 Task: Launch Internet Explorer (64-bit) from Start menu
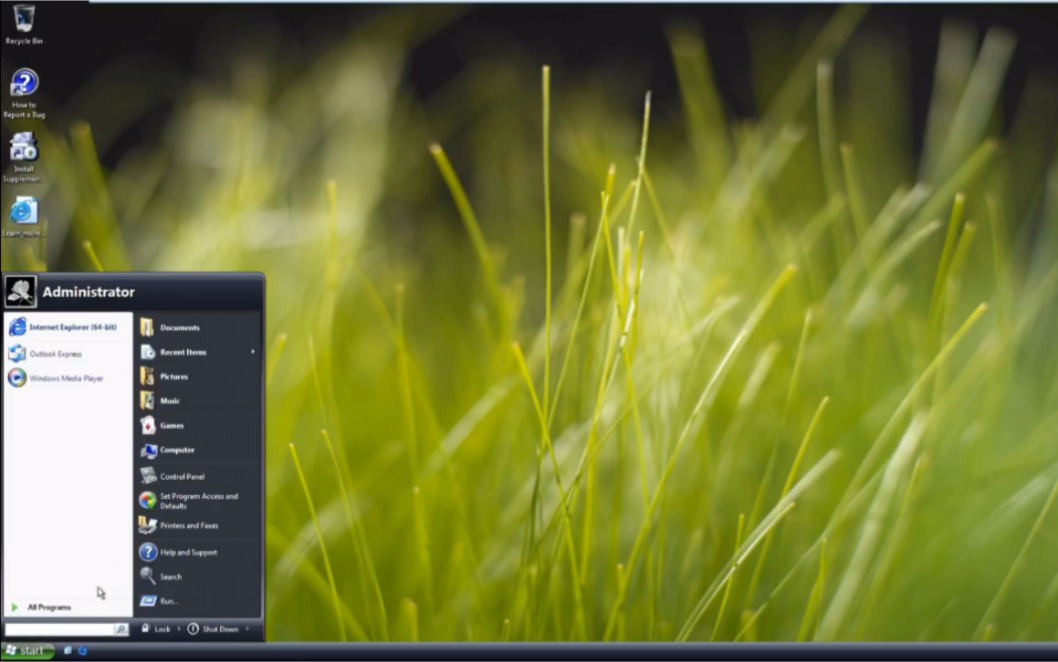coord(68,327)
